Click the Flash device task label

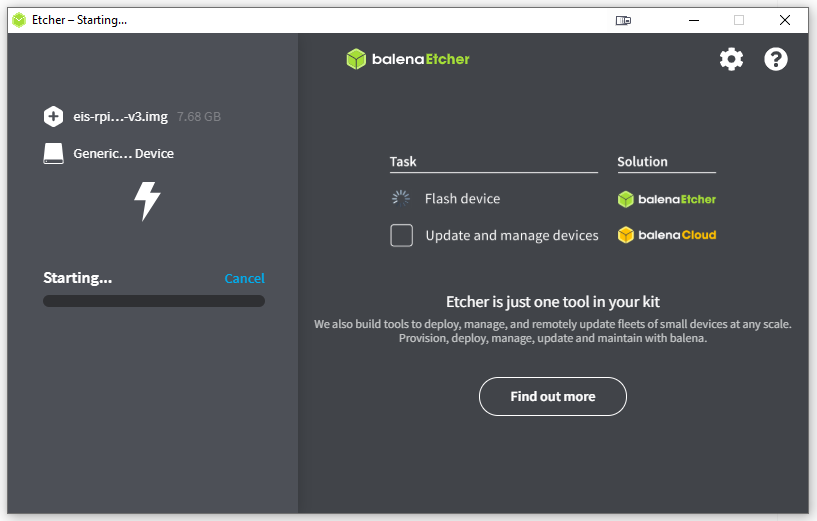pos(462,199)
